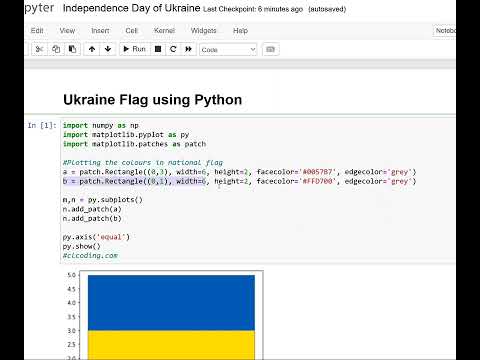
Task: Select cell via the In [1] prompt
Action: (x=42, y=125)
